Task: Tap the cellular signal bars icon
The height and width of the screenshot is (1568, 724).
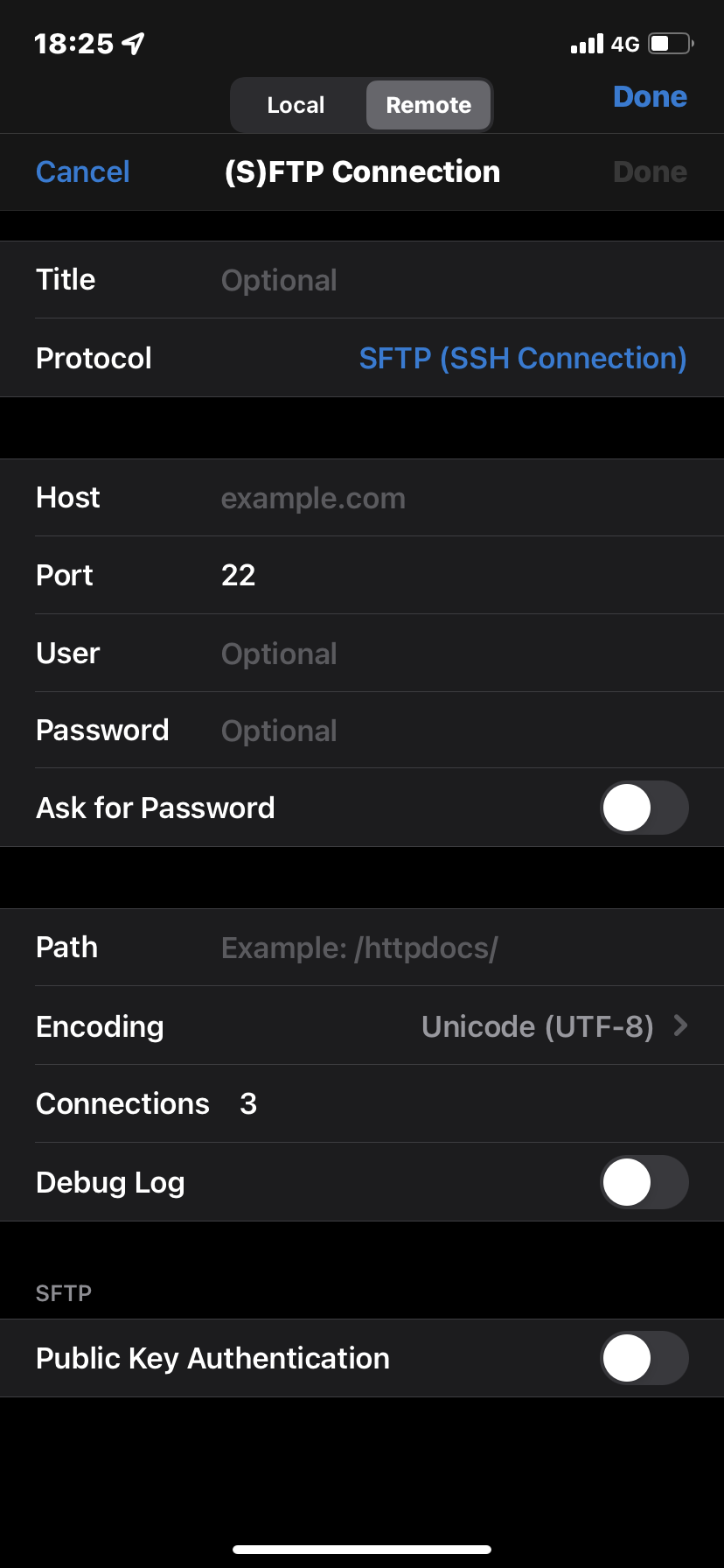Action: pos(587,44)
